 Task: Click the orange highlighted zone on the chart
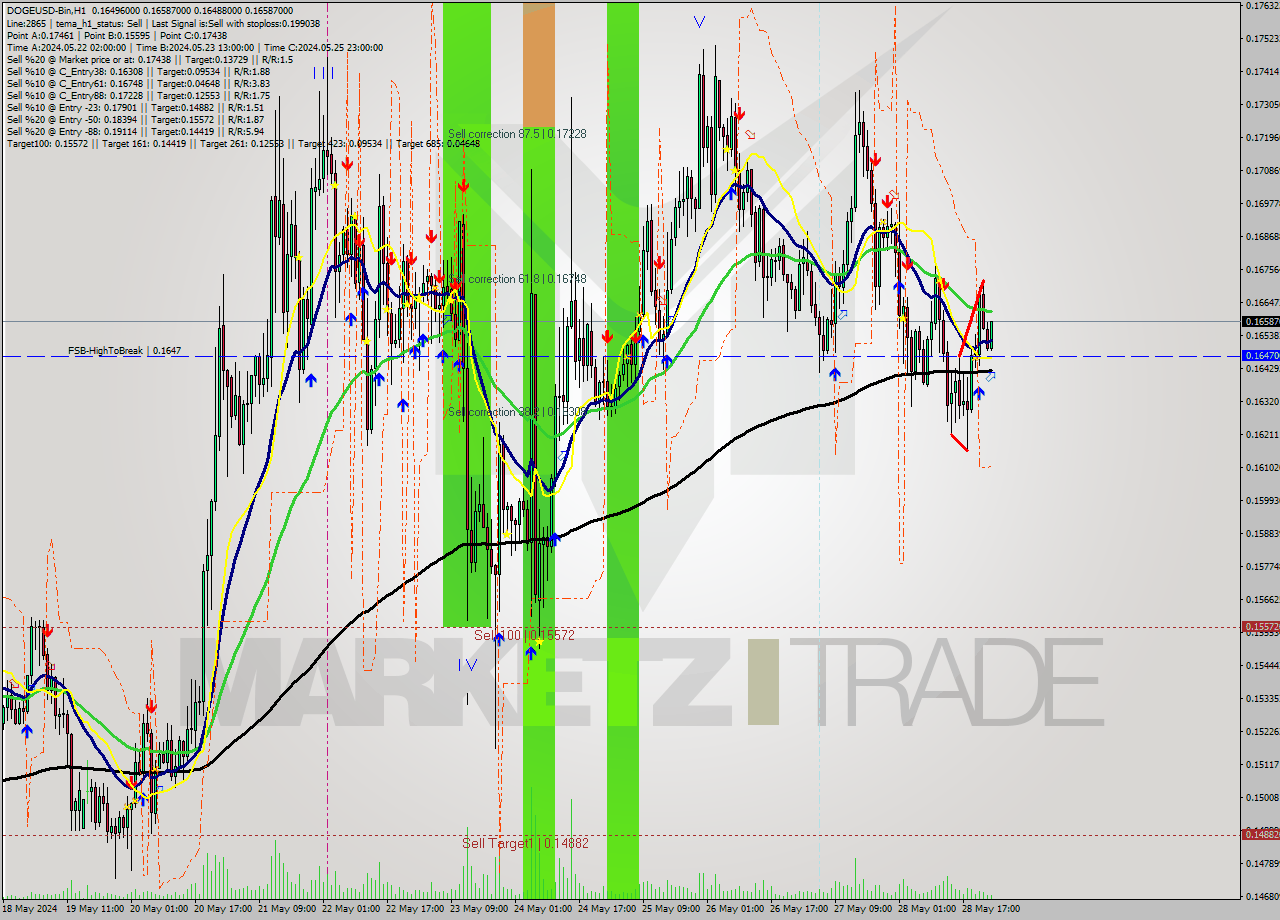click(x=539, y=66)
